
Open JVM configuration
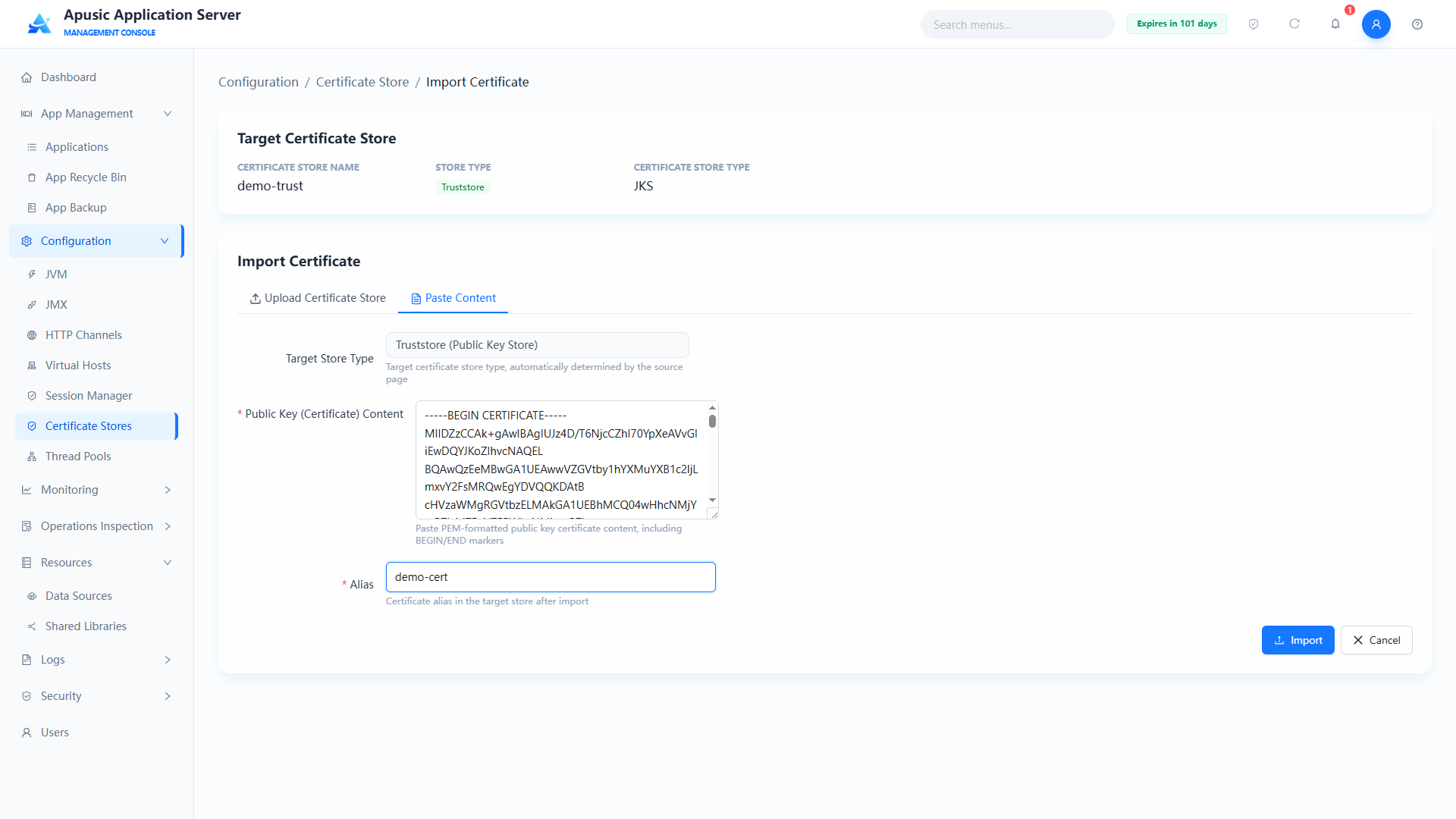click(x=97, y=275)
